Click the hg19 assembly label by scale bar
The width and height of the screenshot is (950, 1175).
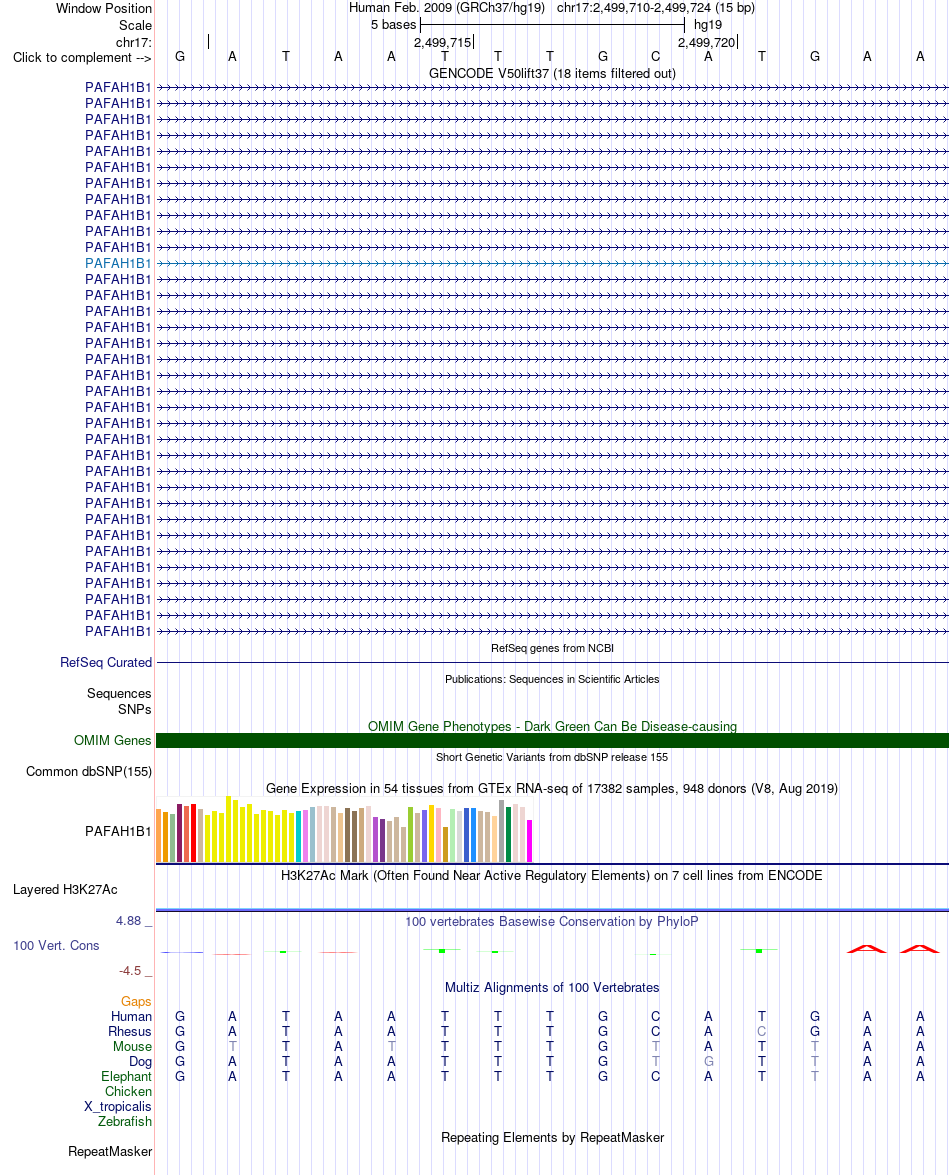point(708,25)
